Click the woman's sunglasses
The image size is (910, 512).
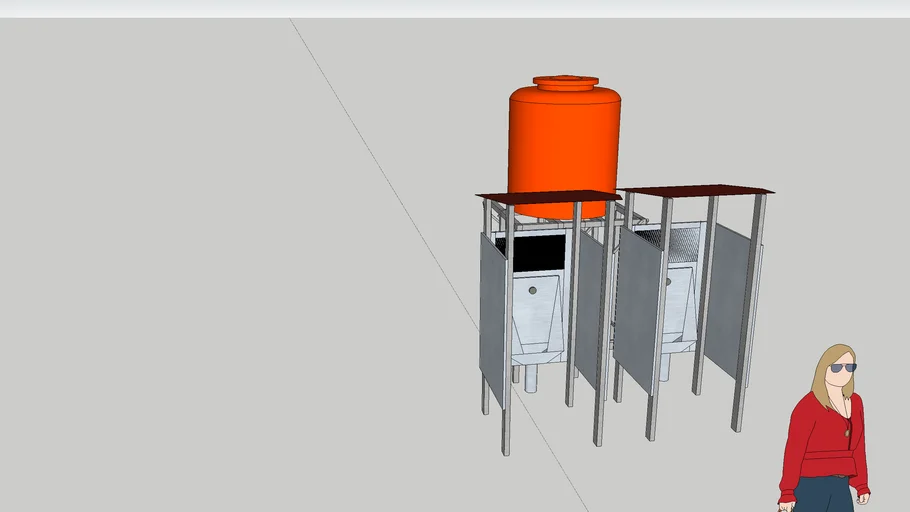841,368
